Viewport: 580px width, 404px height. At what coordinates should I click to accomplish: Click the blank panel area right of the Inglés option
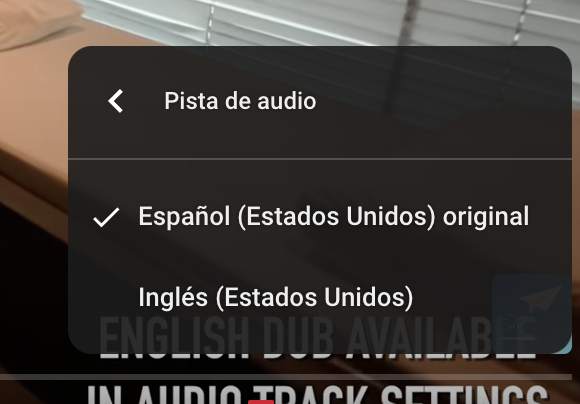[455, 297]
